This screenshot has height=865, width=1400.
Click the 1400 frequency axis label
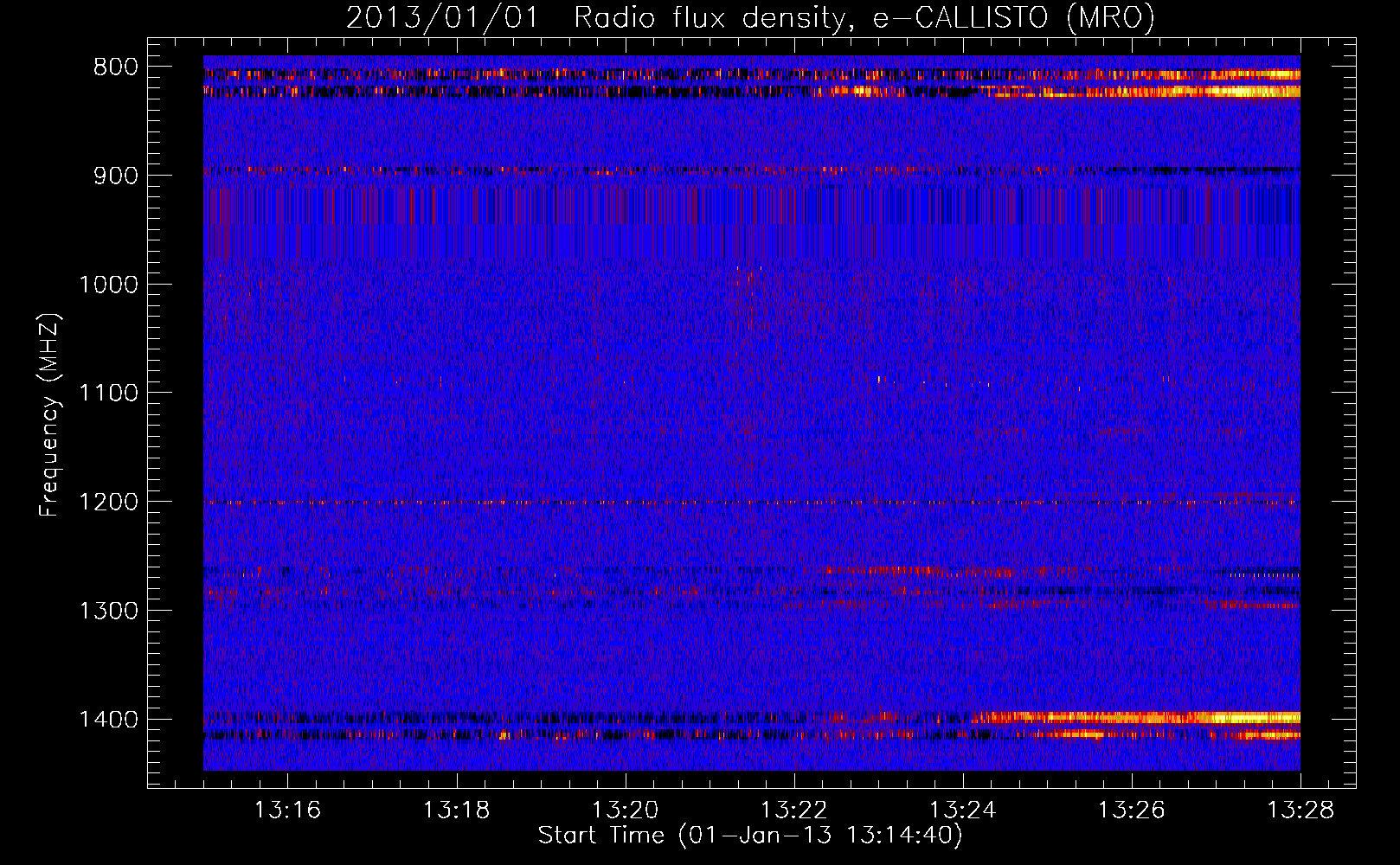coord(108,720)
